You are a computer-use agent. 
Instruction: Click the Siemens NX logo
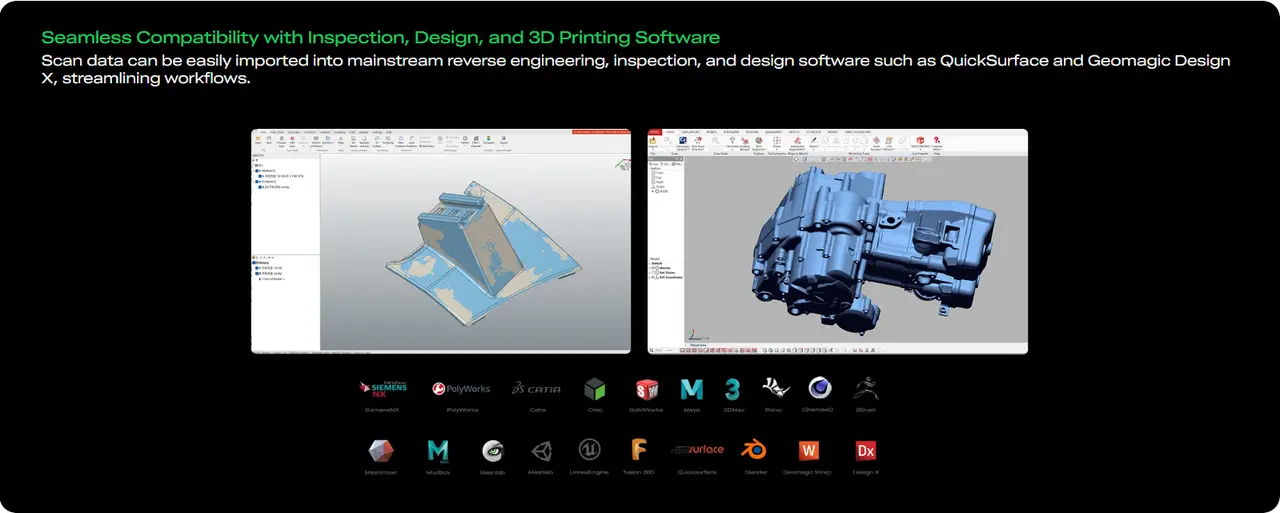click(382, 389)
